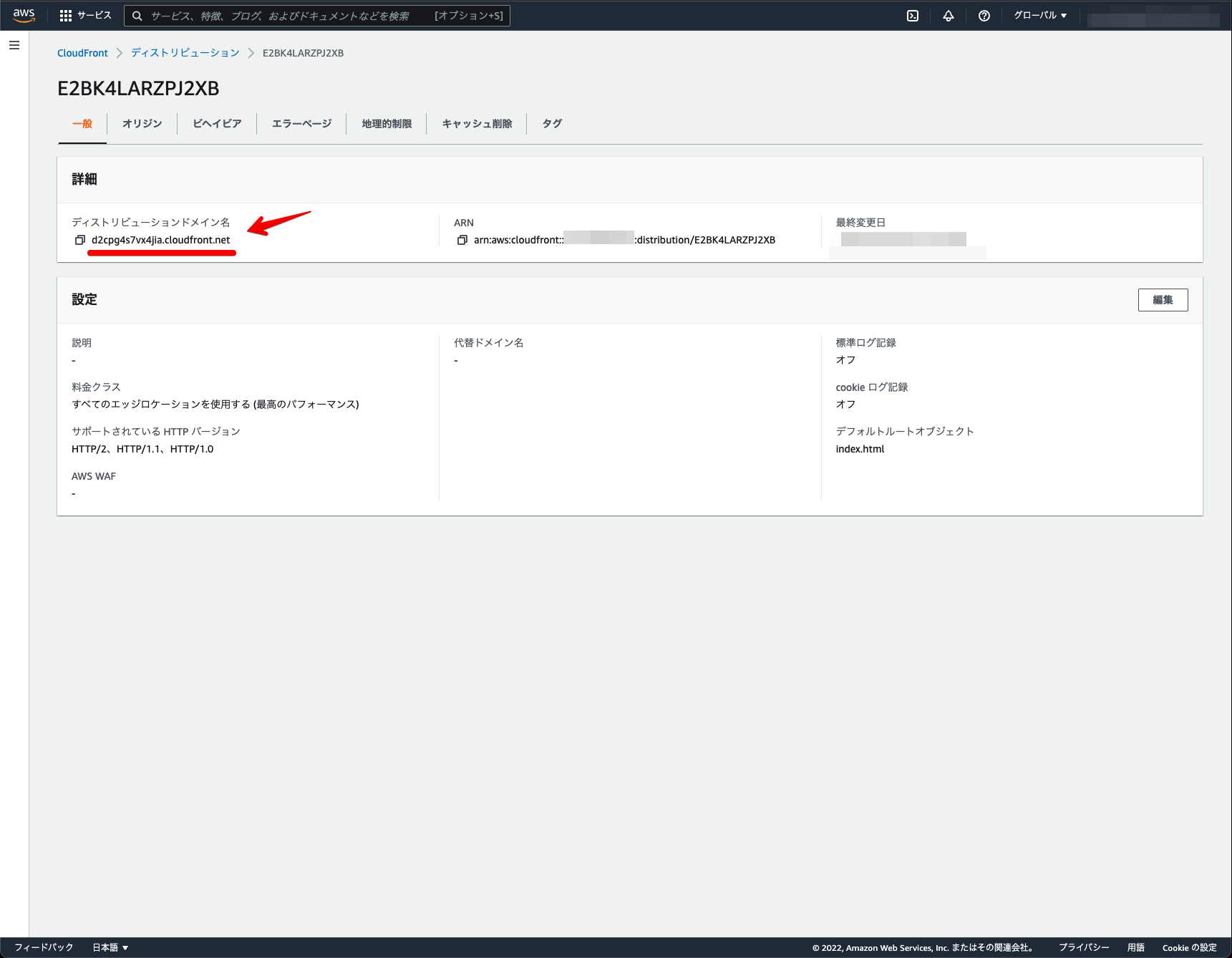Image resolution: width=1232 pixels, height=958 pixels.
Task: Click the account name menu in header
Action: pyautogui.click(x=1153, y=16)
